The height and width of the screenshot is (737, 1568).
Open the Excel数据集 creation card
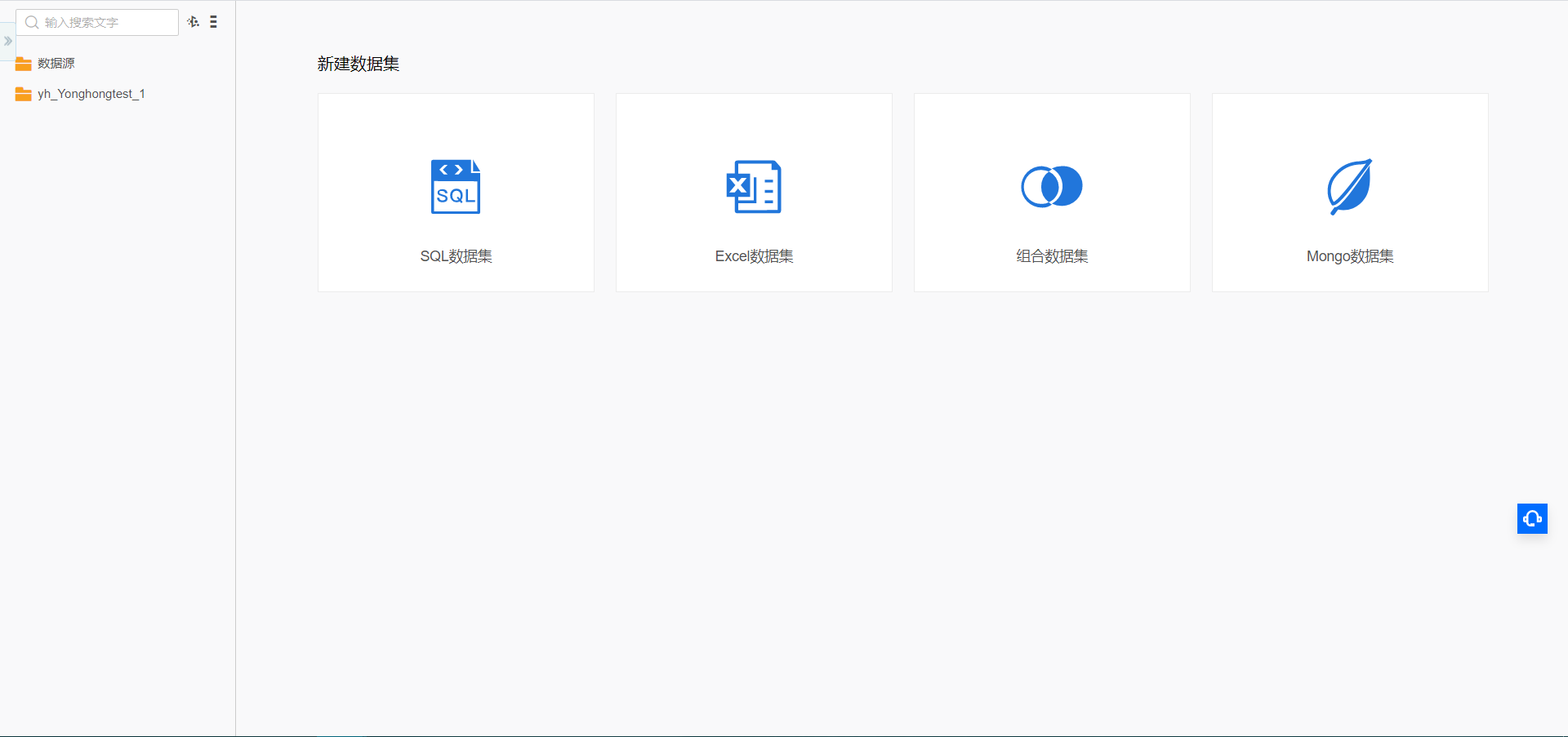tap(753, 193)
